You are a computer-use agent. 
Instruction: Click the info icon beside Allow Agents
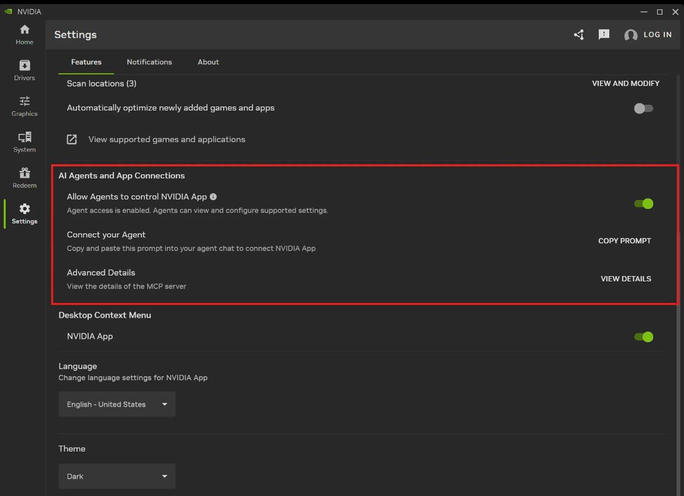(x=213, y=197)
